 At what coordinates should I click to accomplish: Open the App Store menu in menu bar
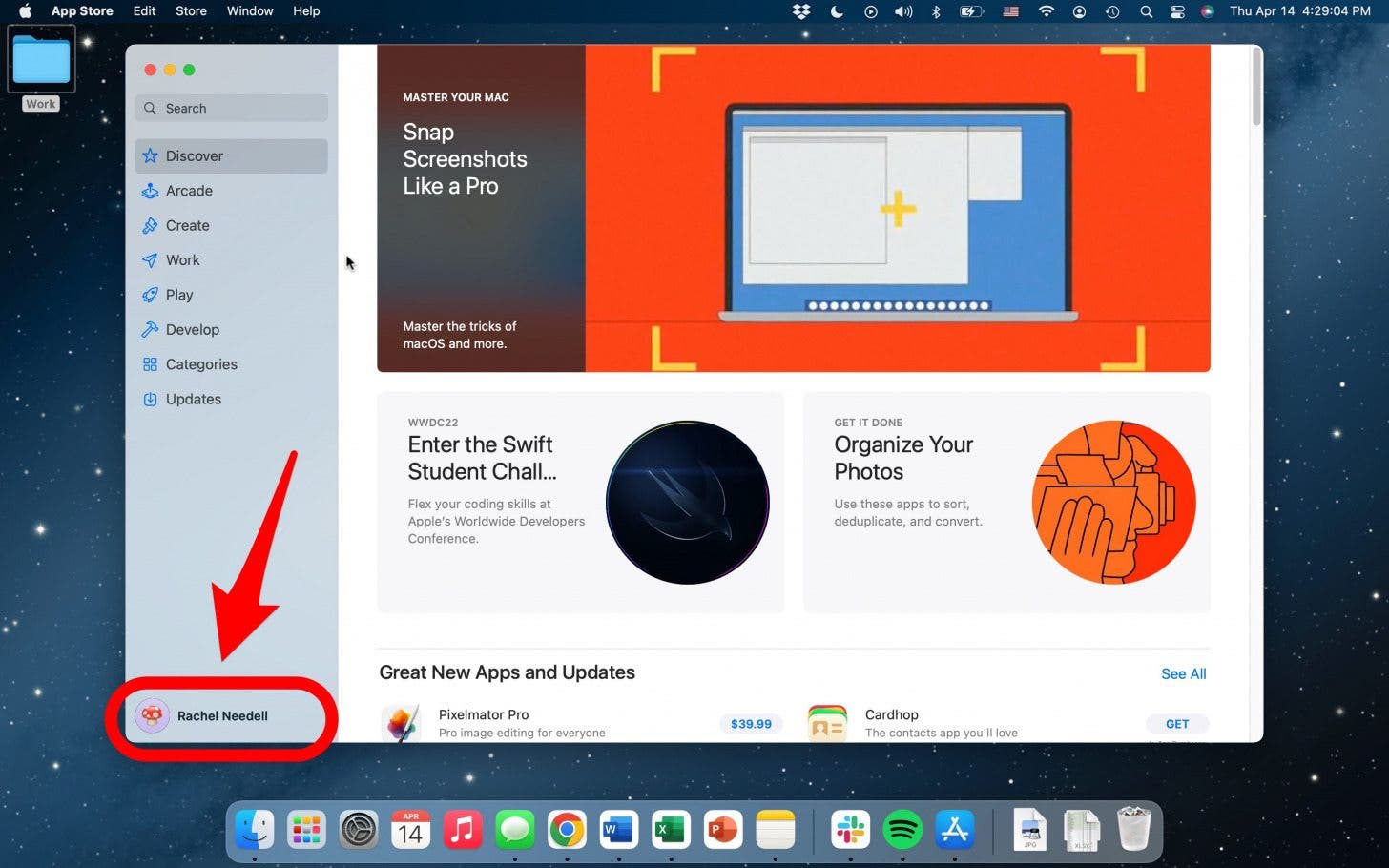[82, 11]
